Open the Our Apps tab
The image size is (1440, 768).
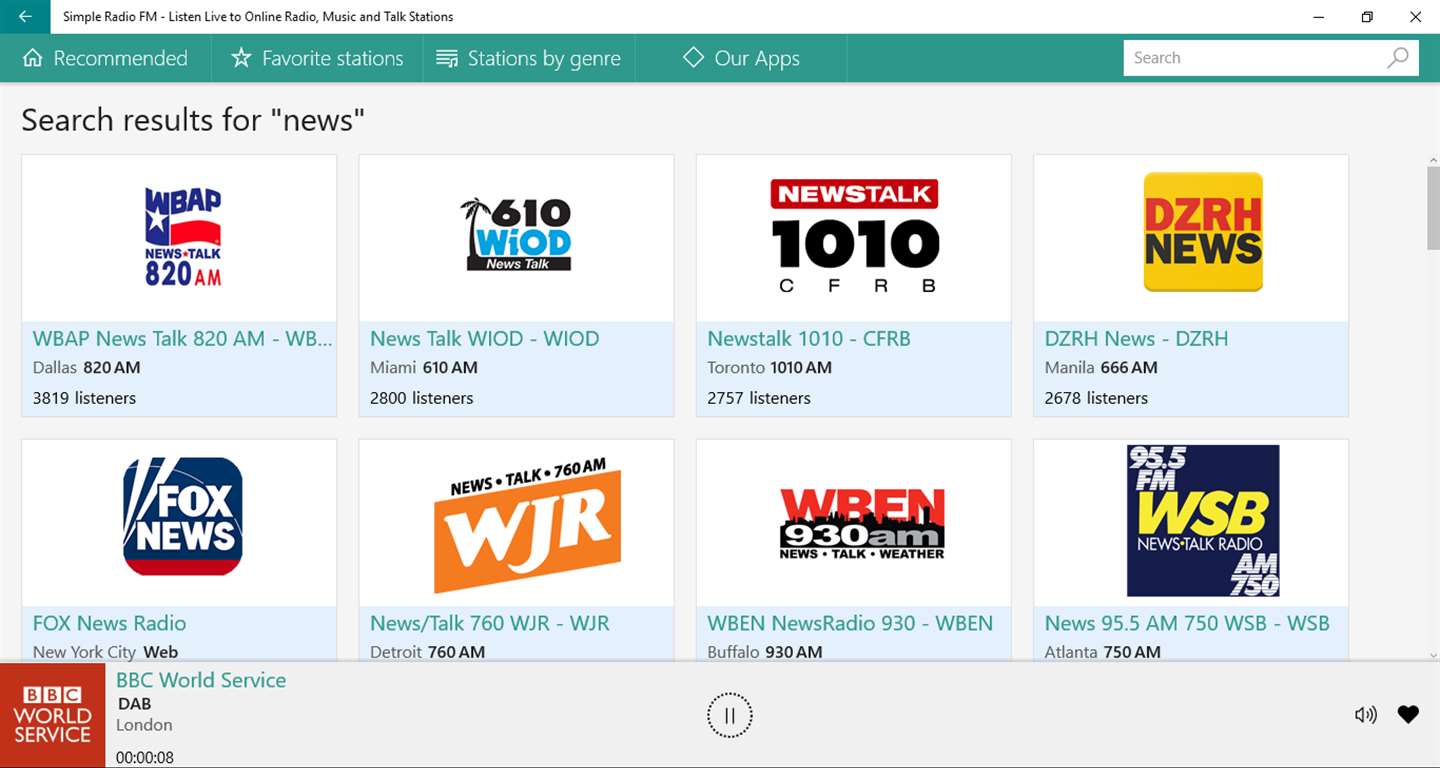(741, 58)
